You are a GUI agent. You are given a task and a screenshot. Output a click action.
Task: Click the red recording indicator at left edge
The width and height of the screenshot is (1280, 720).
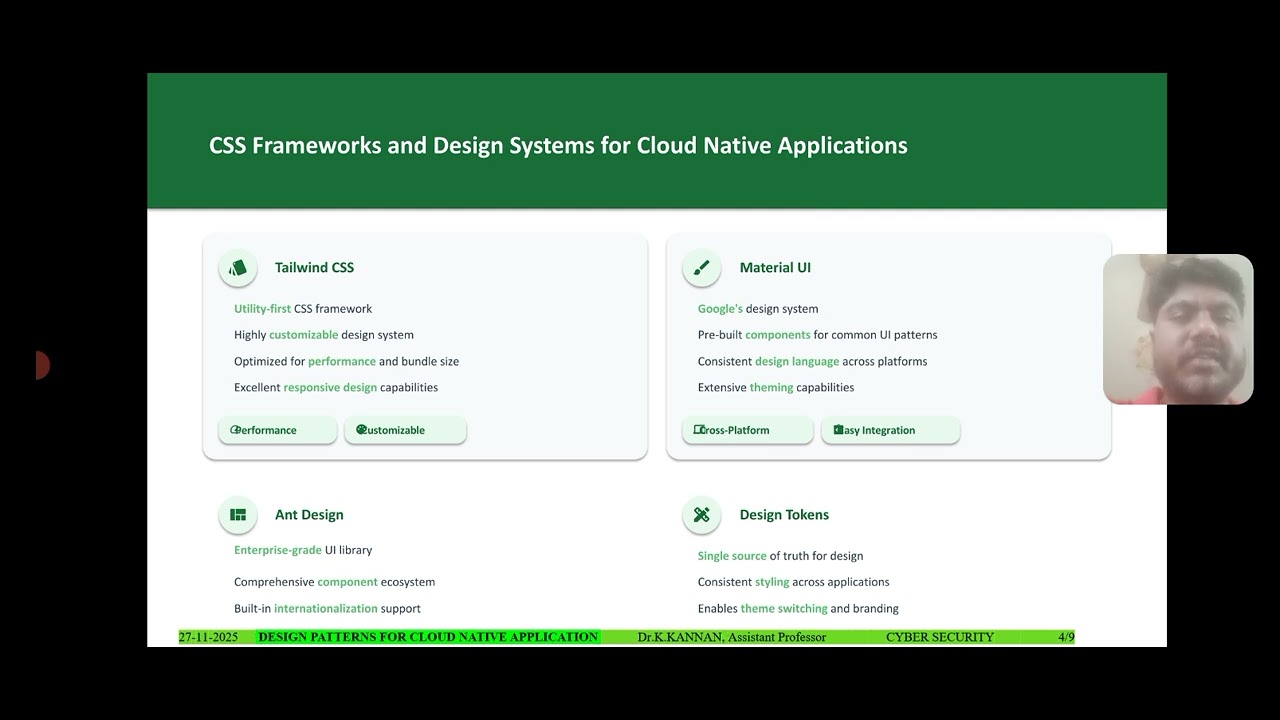coord(42,365)
